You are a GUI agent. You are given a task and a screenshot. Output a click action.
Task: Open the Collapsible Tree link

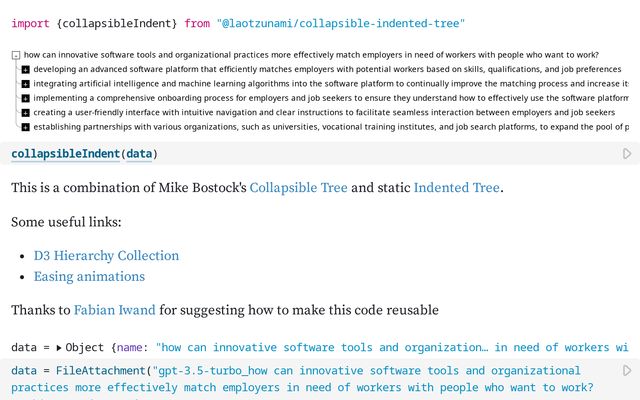(298, 188)
